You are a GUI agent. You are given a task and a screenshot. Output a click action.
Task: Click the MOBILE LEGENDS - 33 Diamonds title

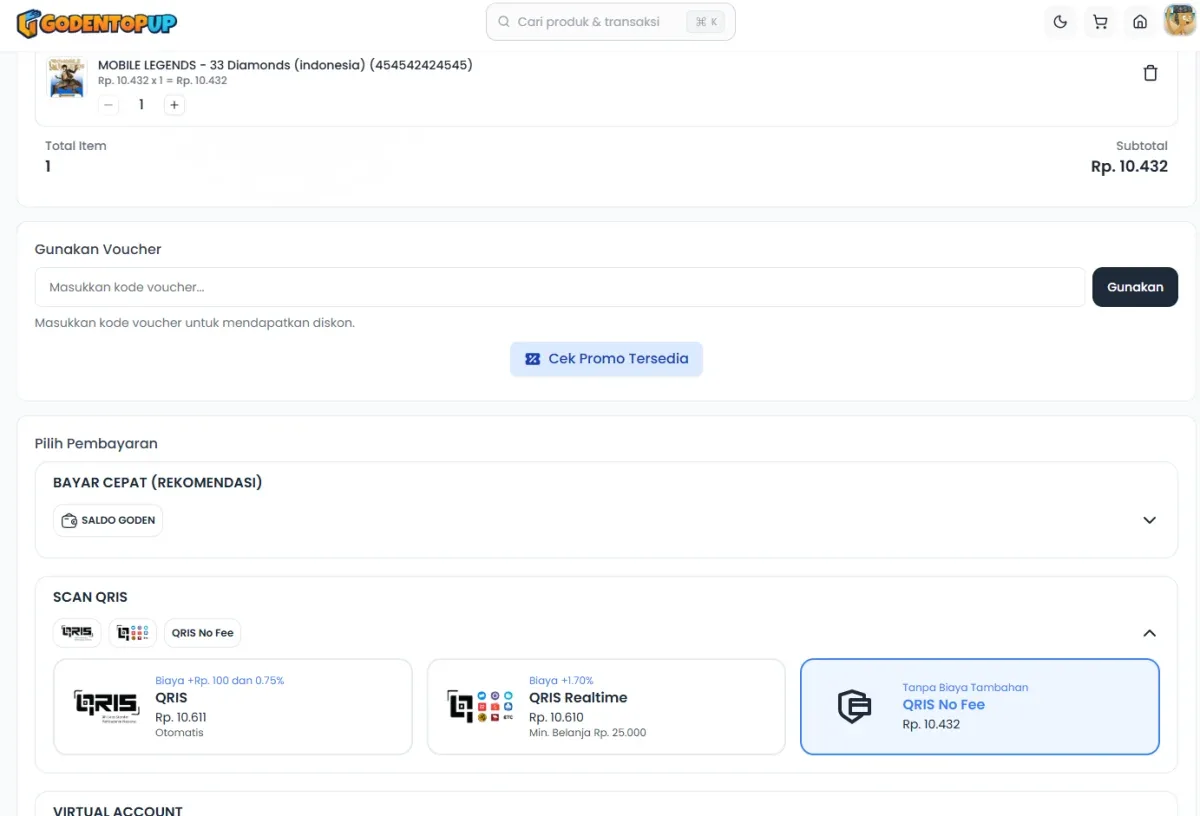pos(285,65)
